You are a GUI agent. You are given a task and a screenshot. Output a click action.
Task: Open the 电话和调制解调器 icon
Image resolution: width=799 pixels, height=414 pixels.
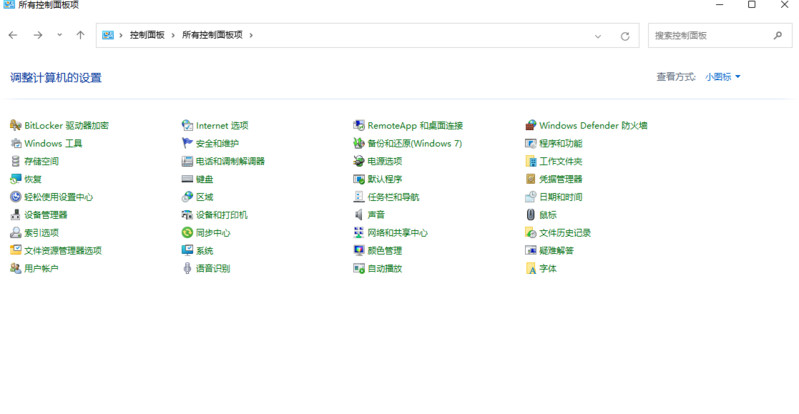pyautogui.click(x=187, y=161)
